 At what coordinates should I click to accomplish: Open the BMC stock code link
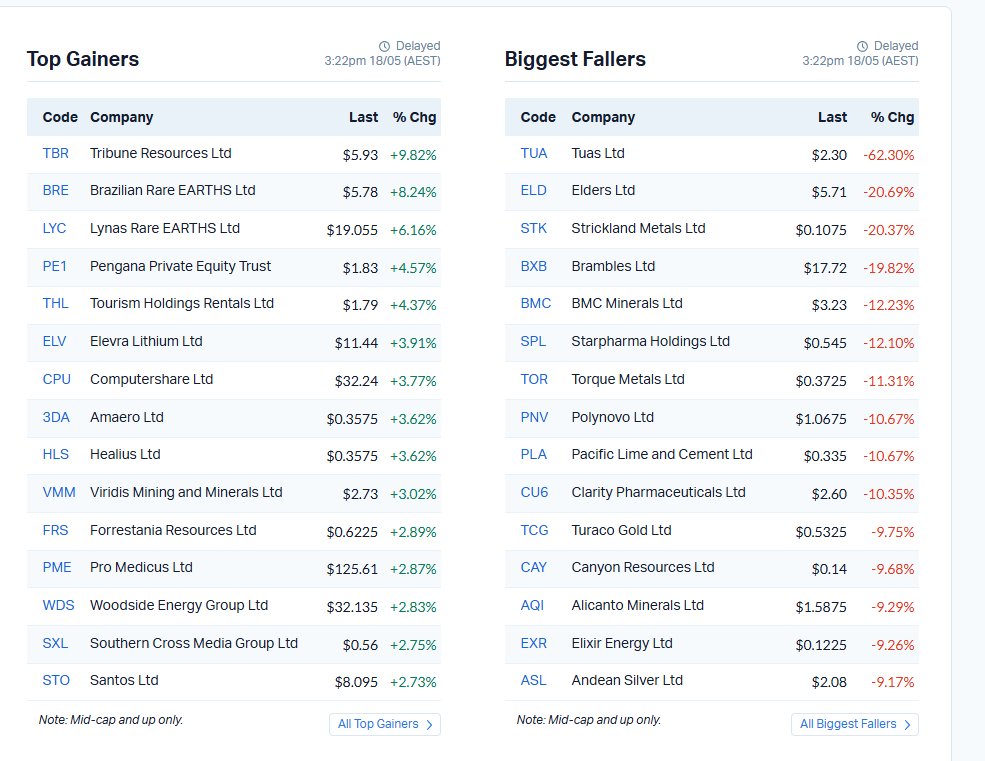point(536,304)
